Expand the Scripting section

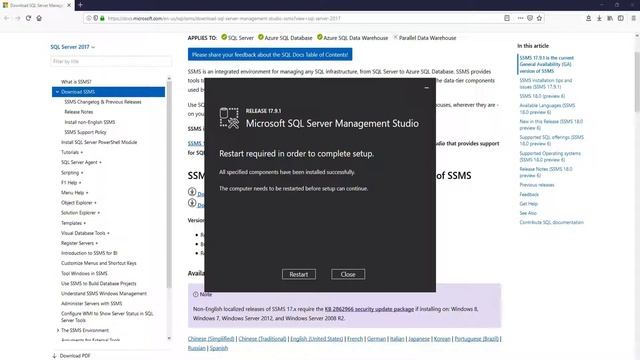click(x=72, y=173)
